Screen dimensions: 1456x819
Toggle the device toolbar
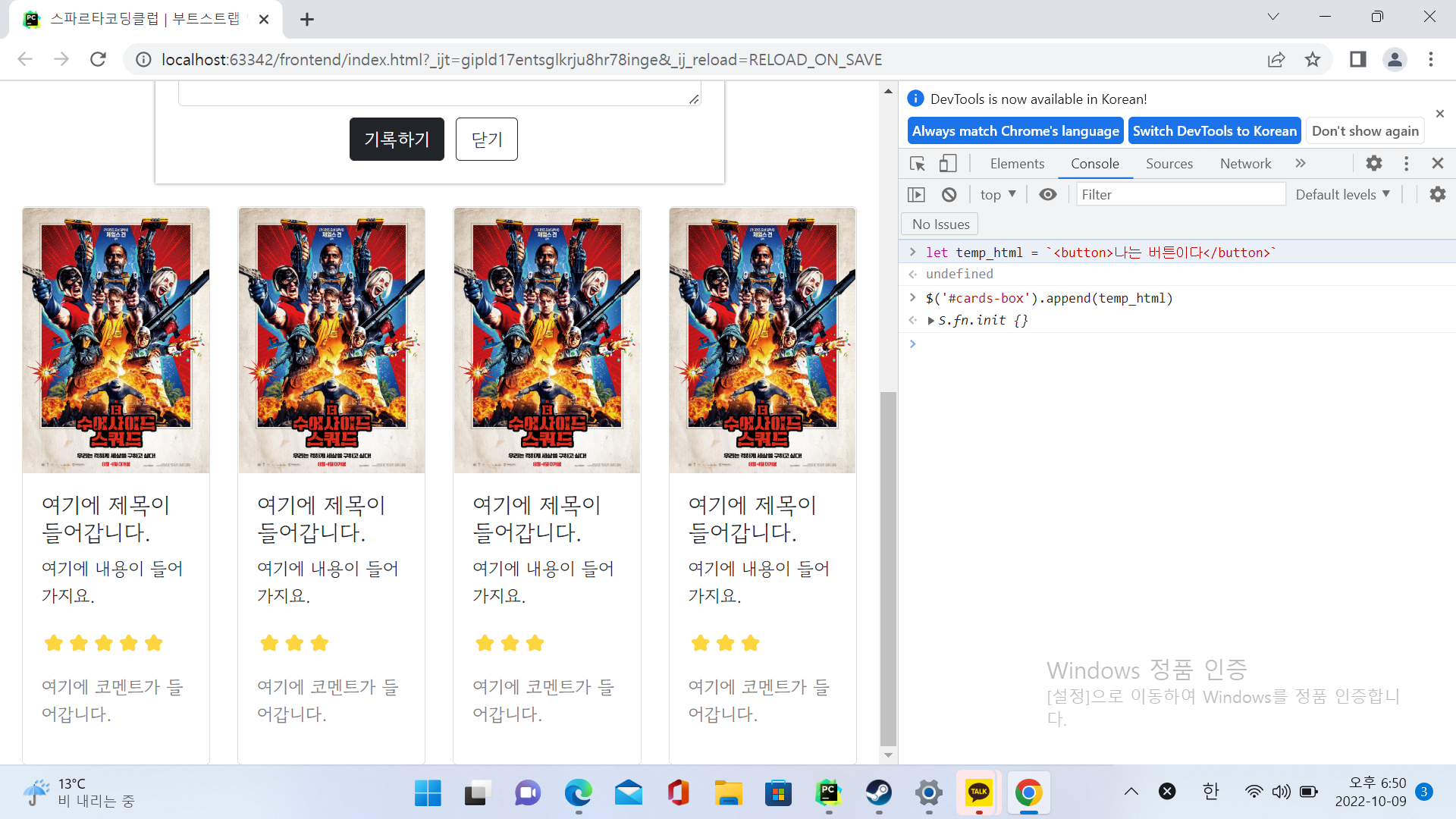948,163
